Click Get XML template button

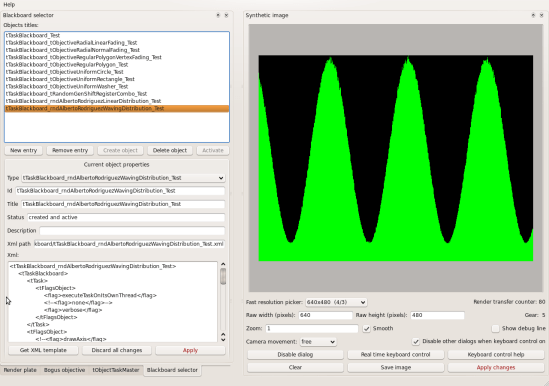pyautogui.click(x=43, y=350)
